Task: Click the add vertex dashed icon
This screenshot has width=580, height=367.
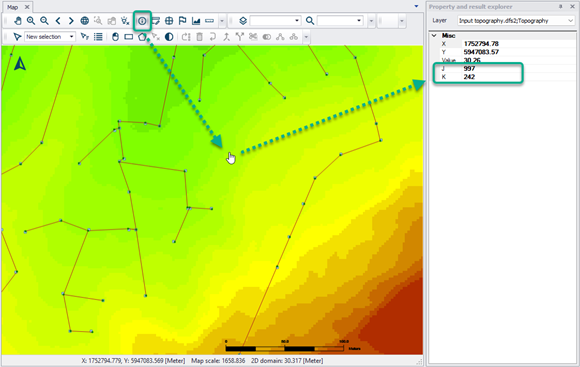Action: pyautogui.click(x=186, y=37)
